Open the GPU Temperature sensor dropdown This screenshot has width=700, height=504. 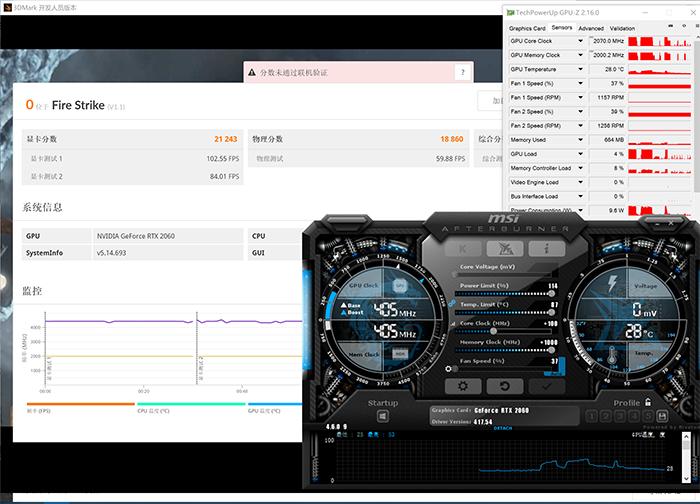tap(580, 69)
